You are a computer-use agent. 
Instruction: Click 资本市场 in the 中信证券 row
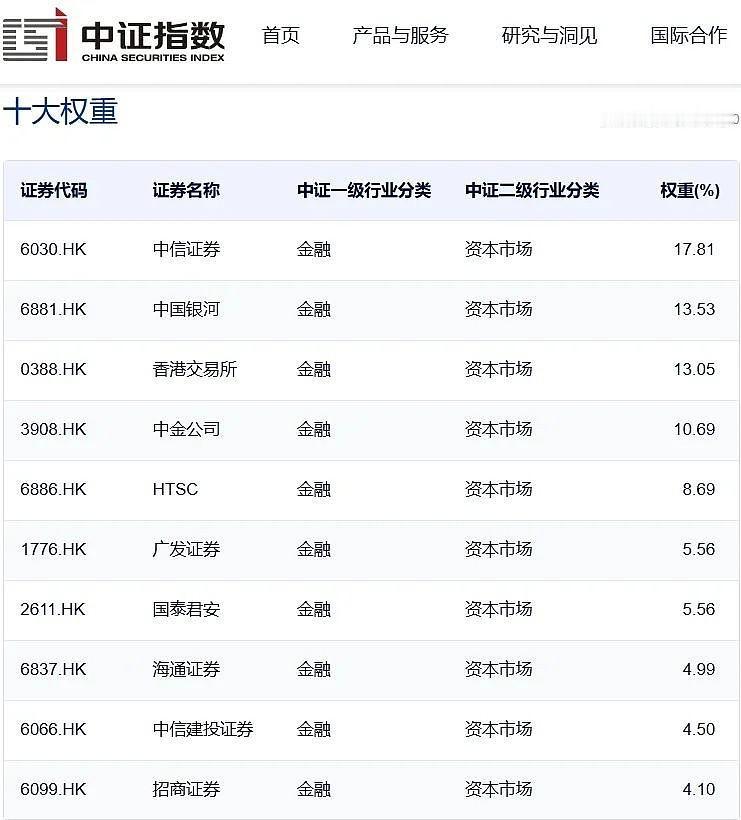[498, 249]
